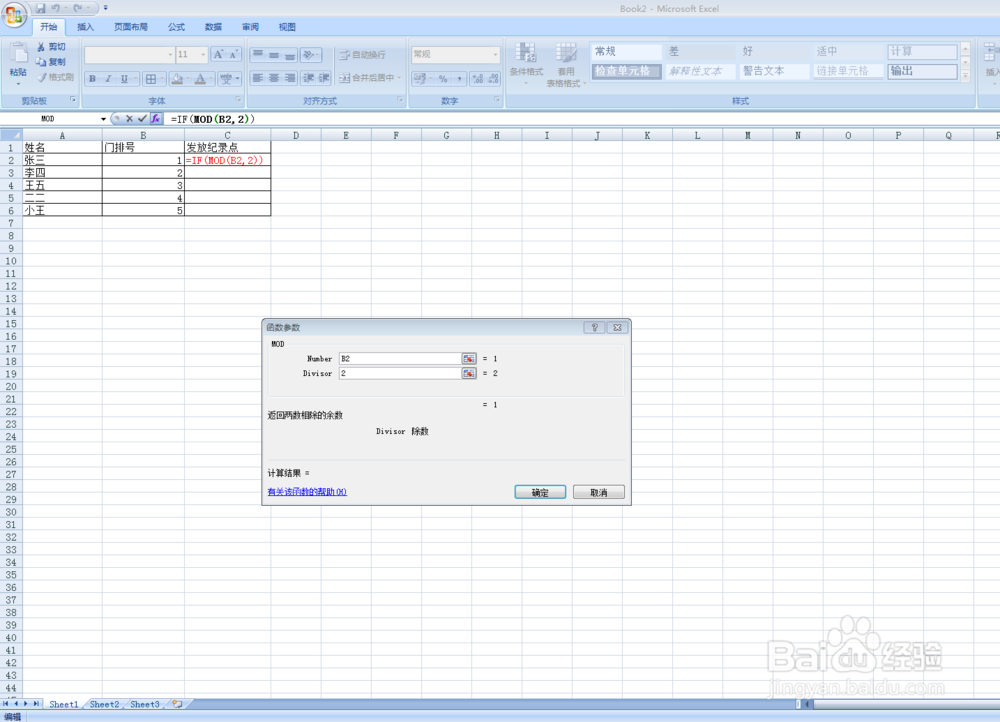Open the 视图 ribbon tab
This screenshot has height=722, width=1000.
(x=287, y=27)
